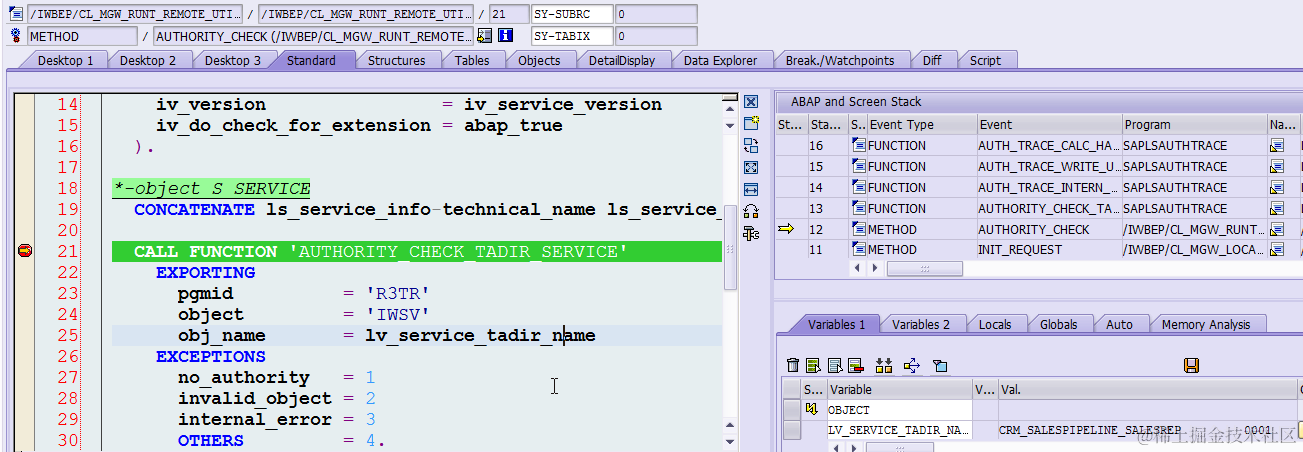Click the program icon at top-left header
The width and height of the screenshot is (1303, 452).
pos(16,14)
